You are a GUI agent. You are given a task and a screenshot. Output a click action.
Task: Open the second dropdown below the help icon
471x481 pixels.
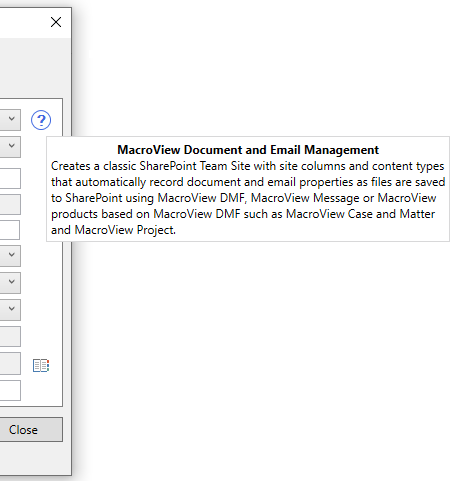(10, 147)
